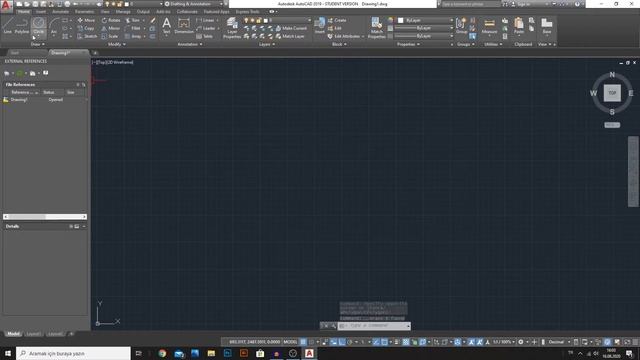Click the Scale tool
The width and height of the screenshot is (640, 360).
(x=110, y=36)
